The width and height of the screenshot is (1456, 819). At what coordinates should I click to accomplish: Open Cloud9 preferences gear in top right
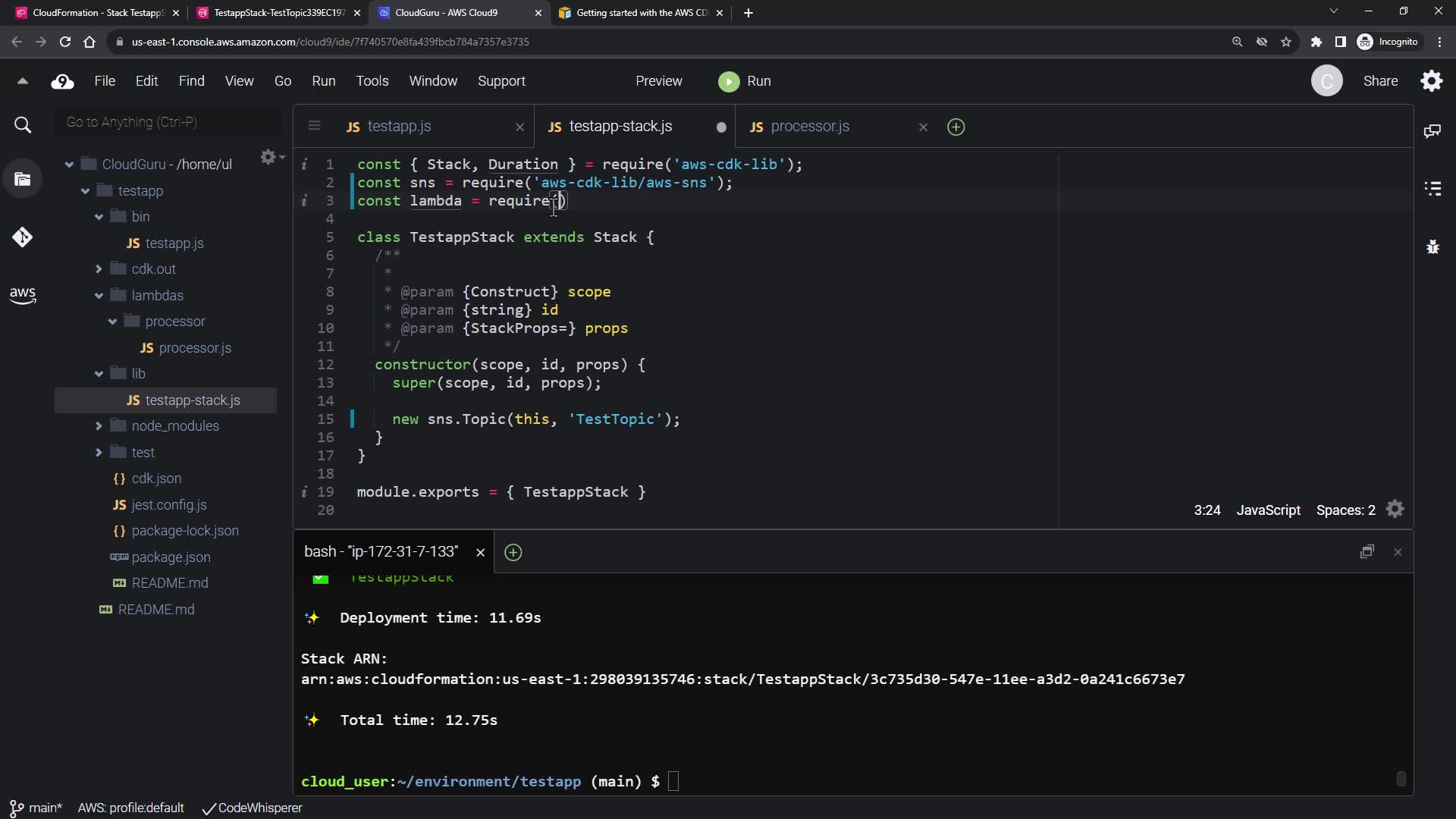pyautogui.click(x=1431, y=81)
